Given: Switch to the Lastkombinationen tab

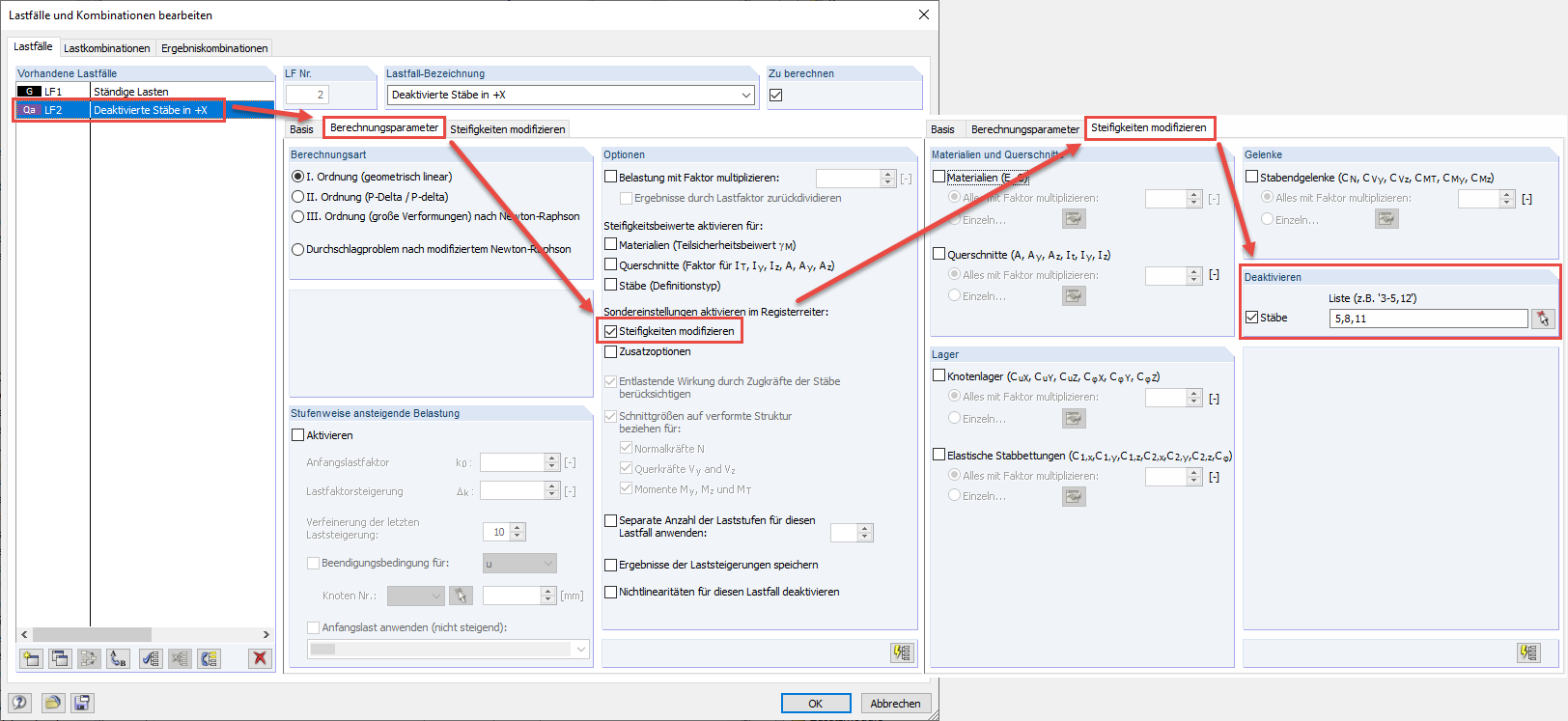Looking at the screenshot, I should [107, 48].
